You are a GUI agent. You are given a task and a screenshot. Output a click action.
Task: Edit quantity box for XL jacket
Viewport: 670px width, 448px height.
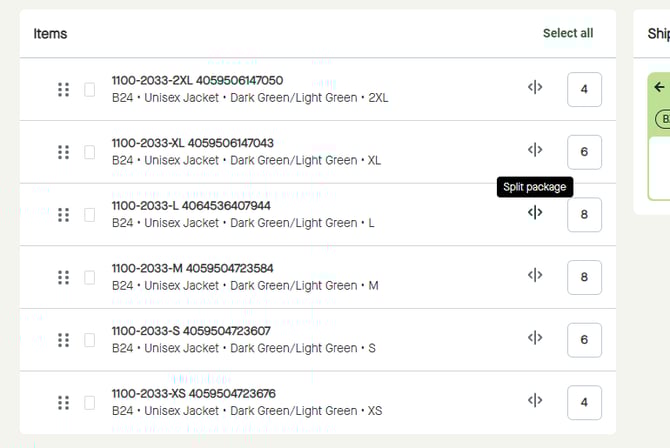click(x=584, y=152)
